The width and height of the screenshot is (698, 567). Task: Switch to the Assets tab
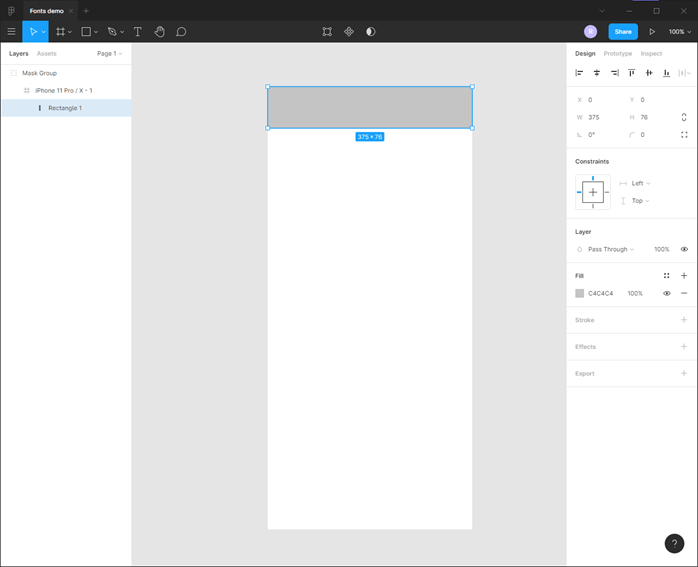pyautogui.click(x=47, y=53)
